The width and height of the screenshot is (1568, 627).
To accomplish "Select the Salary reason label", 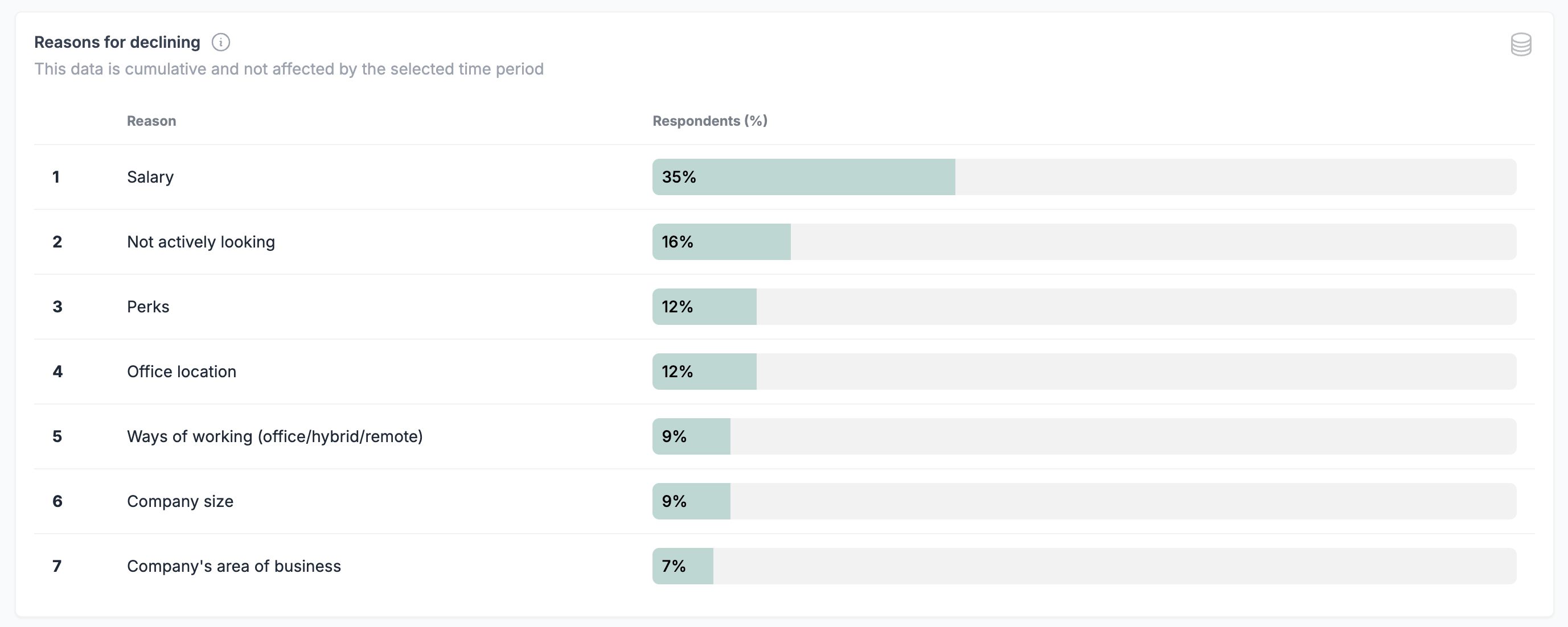I will point(150,177).
